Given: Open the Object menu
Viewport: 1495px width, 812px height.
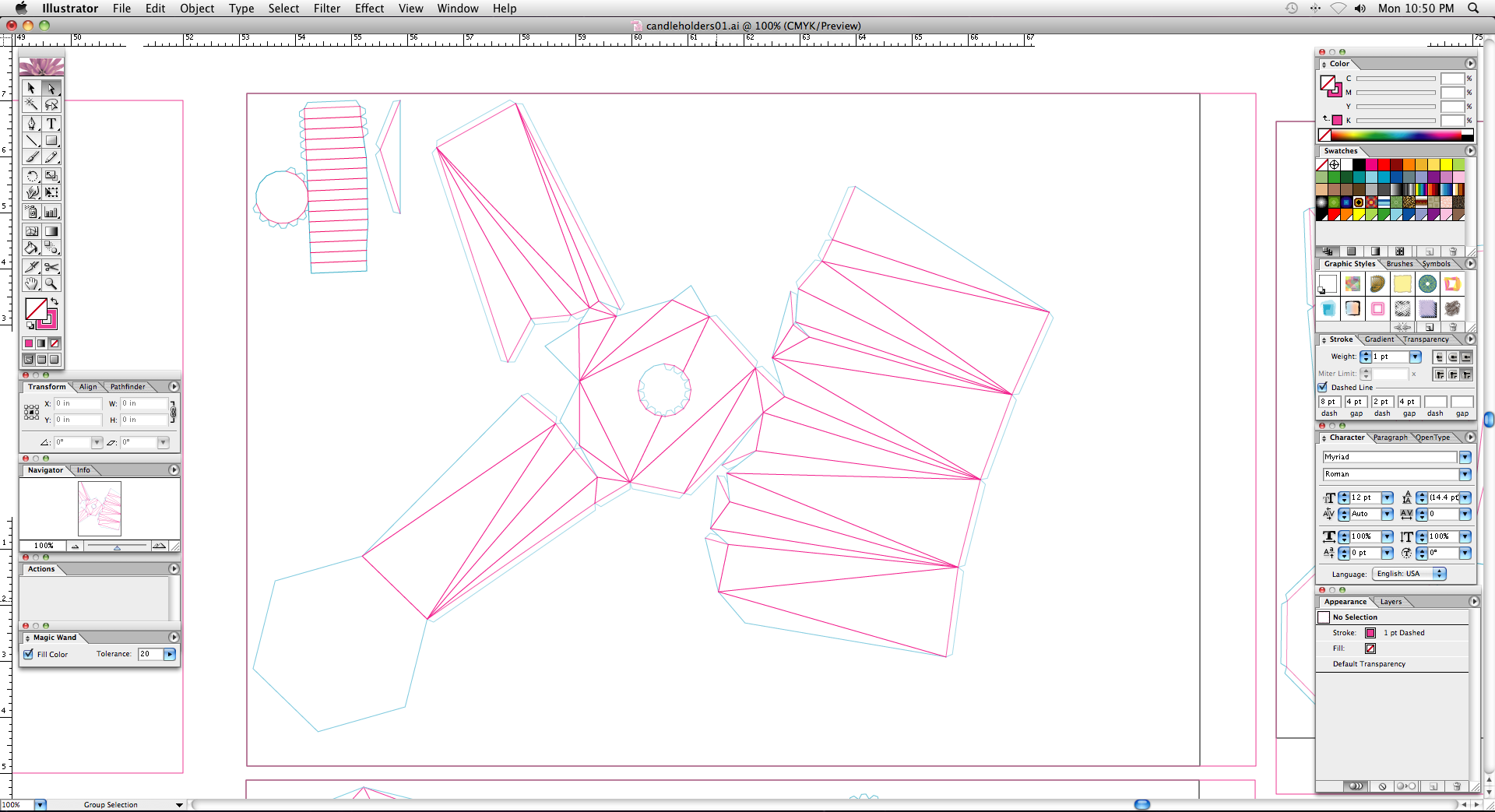Looking at the screenshot, I should (197, 9).
